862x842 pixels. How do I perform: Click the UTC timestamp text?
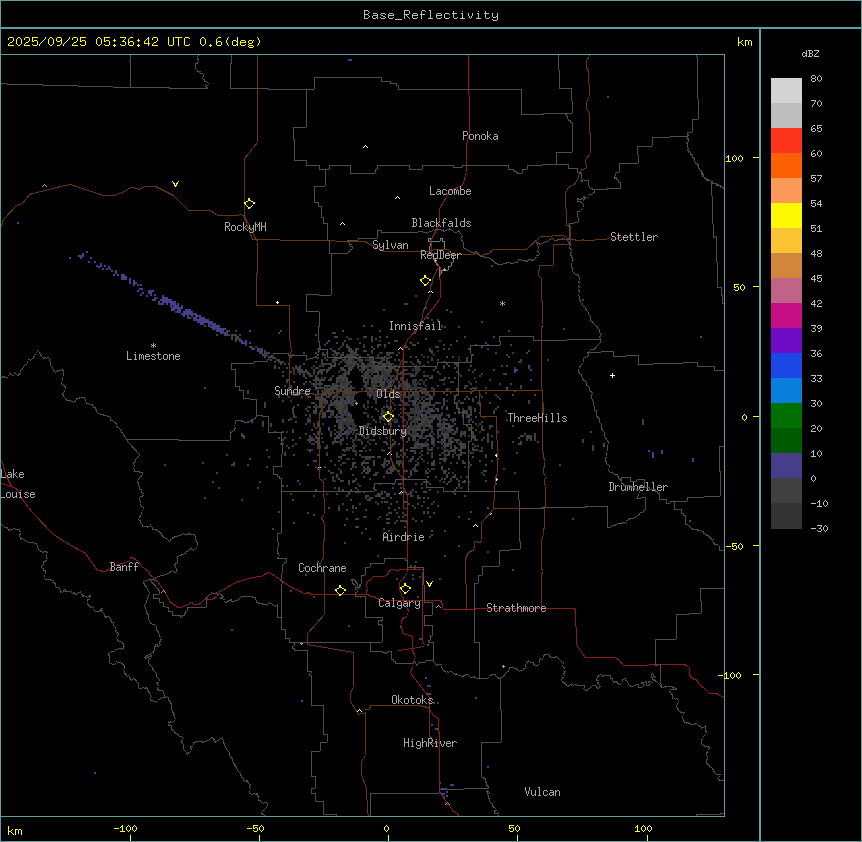(134, 42)
